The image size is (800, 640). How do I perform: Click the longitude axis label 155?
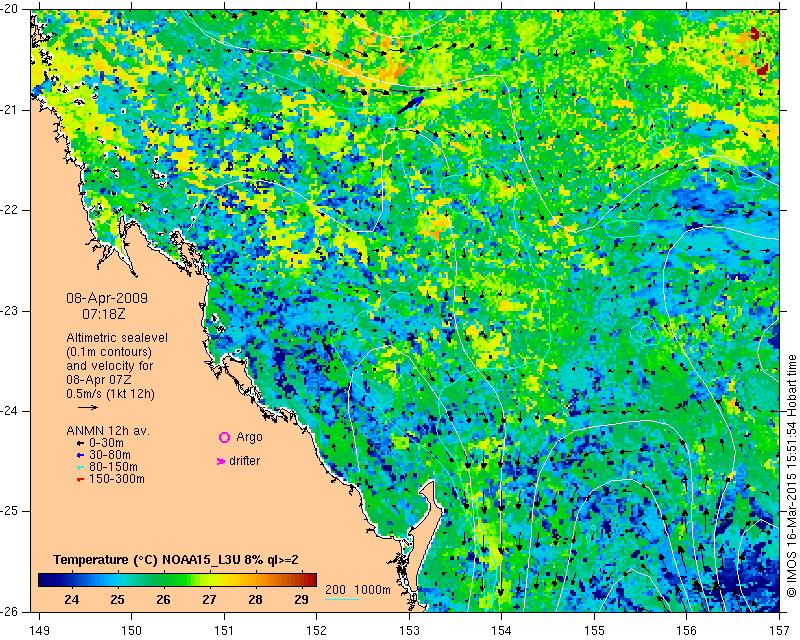click(594, 631)
